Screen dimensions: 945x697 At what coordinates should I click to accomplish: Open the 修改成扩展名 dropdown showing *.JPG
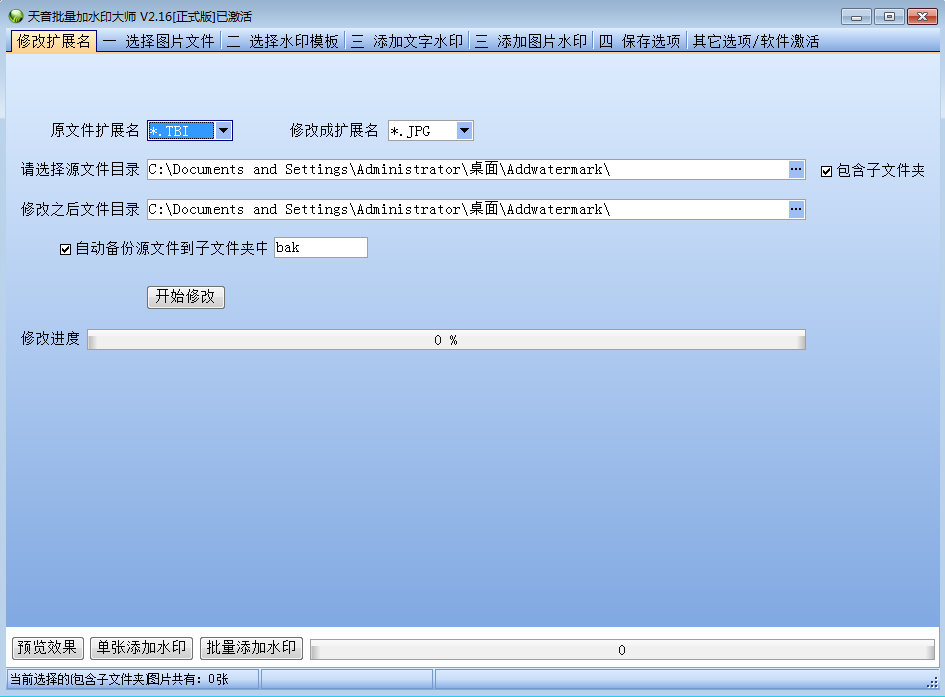coord(463,130)
